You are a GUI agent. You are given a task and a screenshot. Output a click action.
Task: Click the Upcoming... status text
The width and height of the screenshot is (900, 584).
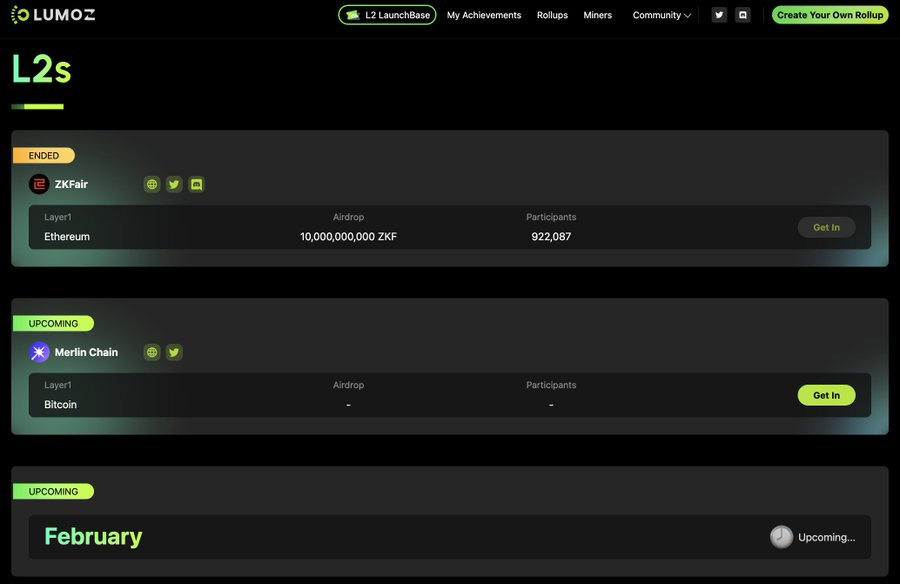827,537
